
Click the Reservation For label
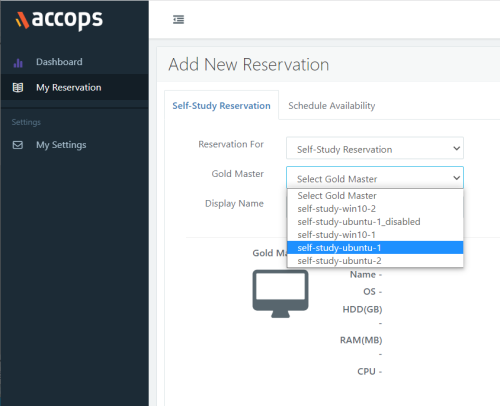(231, 144)
